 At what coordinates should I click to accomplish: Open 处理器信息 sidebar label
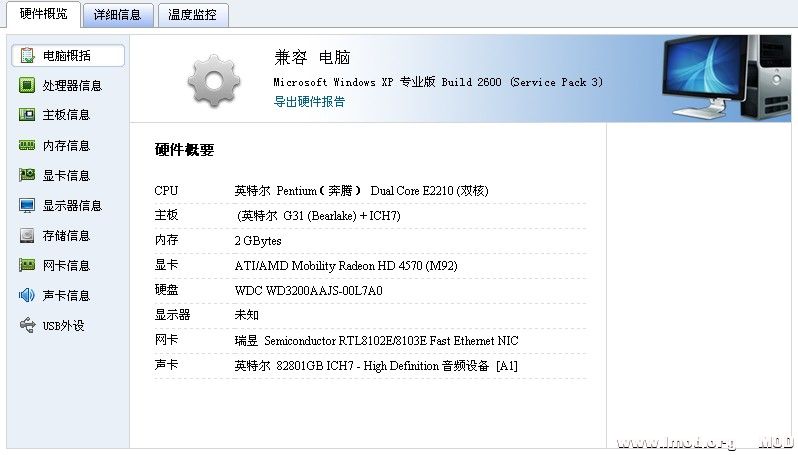pyautogui.click(x=72, y=86)
